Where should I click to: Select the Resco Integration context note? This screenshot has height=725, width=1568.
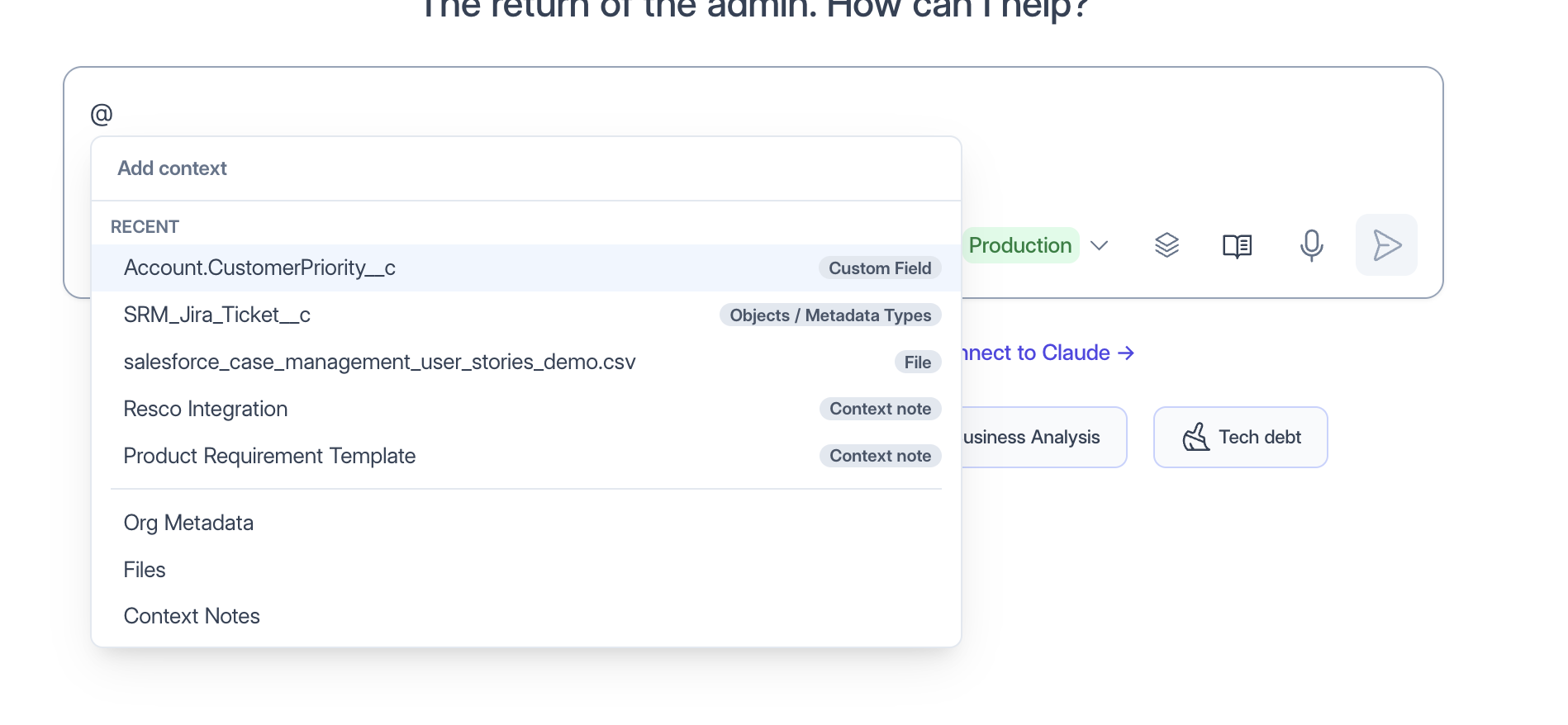tap(526, 409)
